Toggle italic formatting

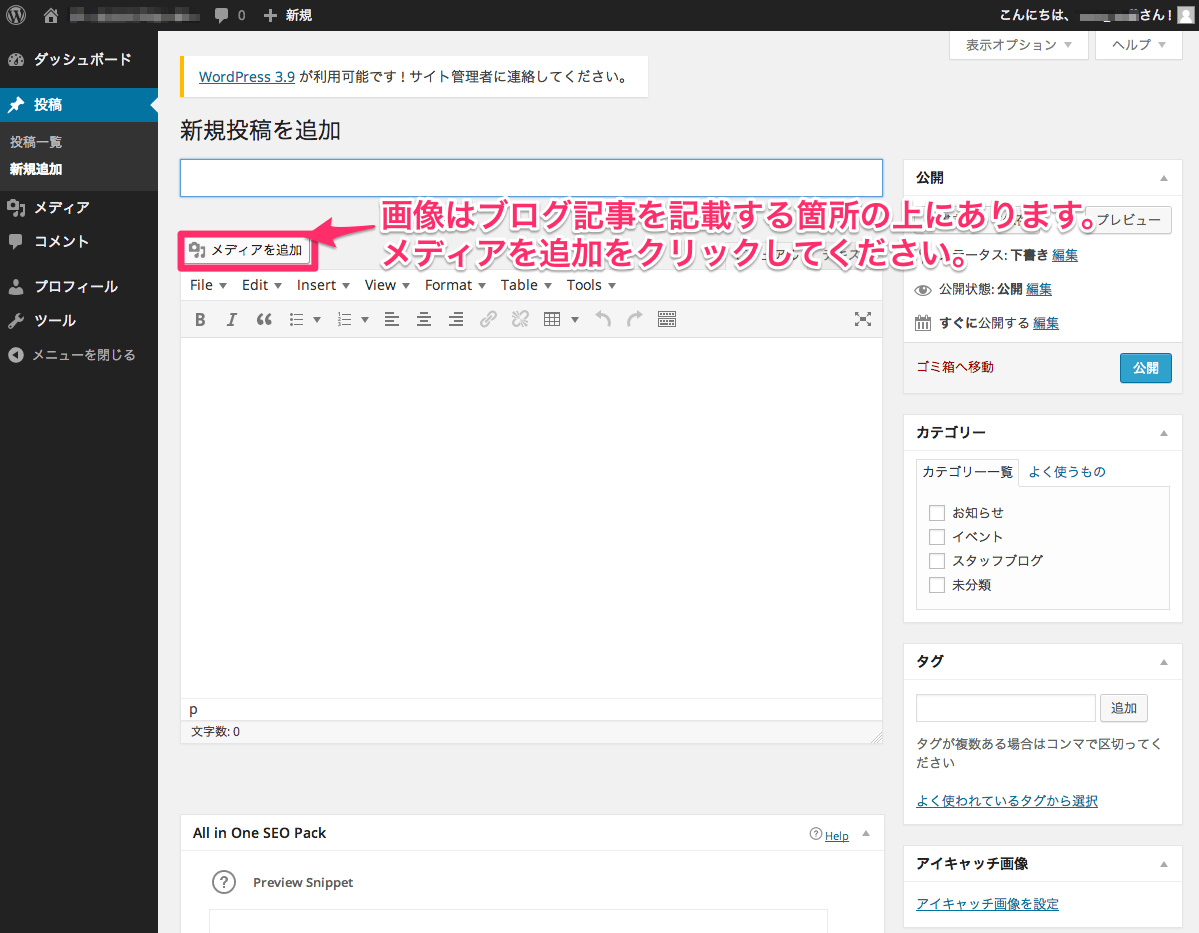(232, 320)
